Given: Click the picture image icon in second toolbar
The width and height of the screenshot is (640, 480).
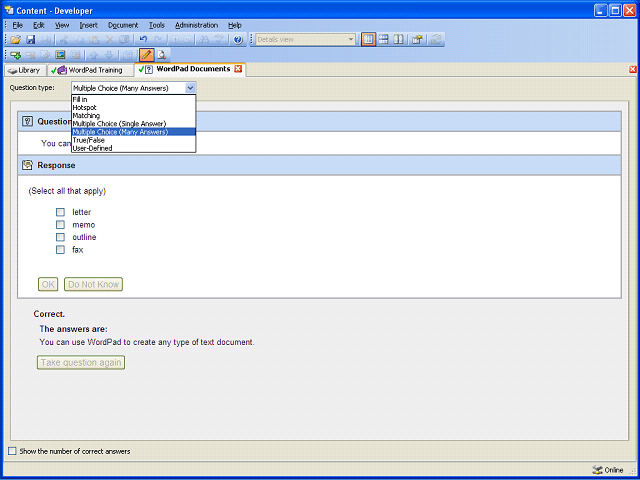Looking at the screenshot, I should [x=60, y=55].
